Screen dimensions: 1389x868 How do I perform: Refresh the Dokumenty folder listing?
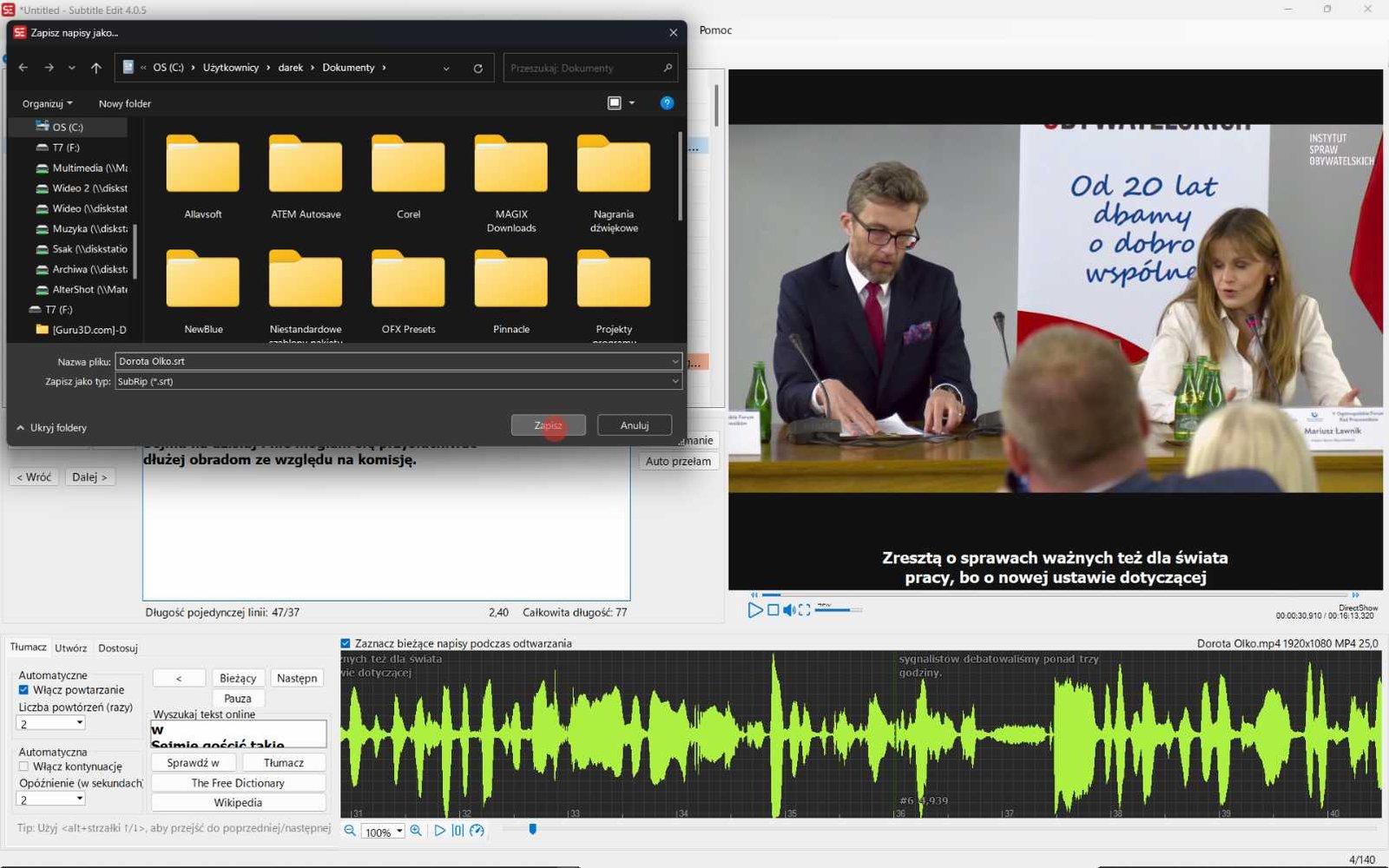tap(477, 68)
